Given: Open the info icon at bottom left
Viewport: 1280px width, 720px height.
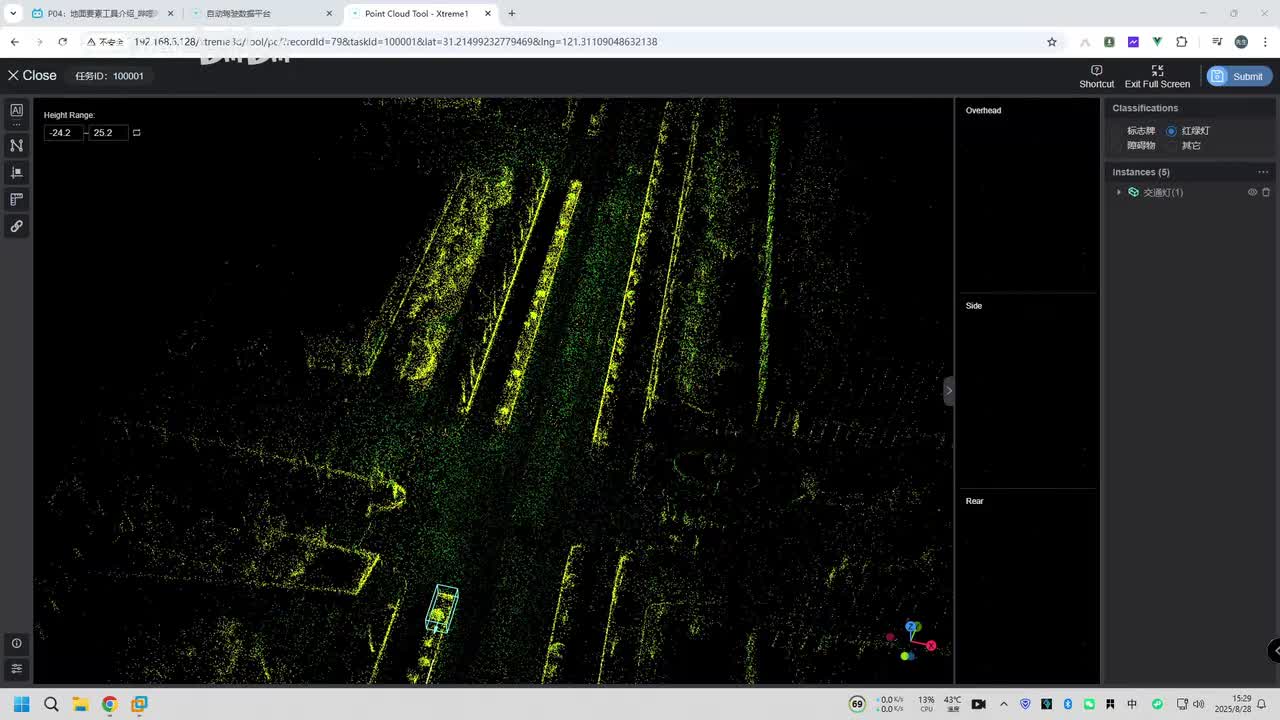Looking at the screenshot, I should [x=16, y=643].
